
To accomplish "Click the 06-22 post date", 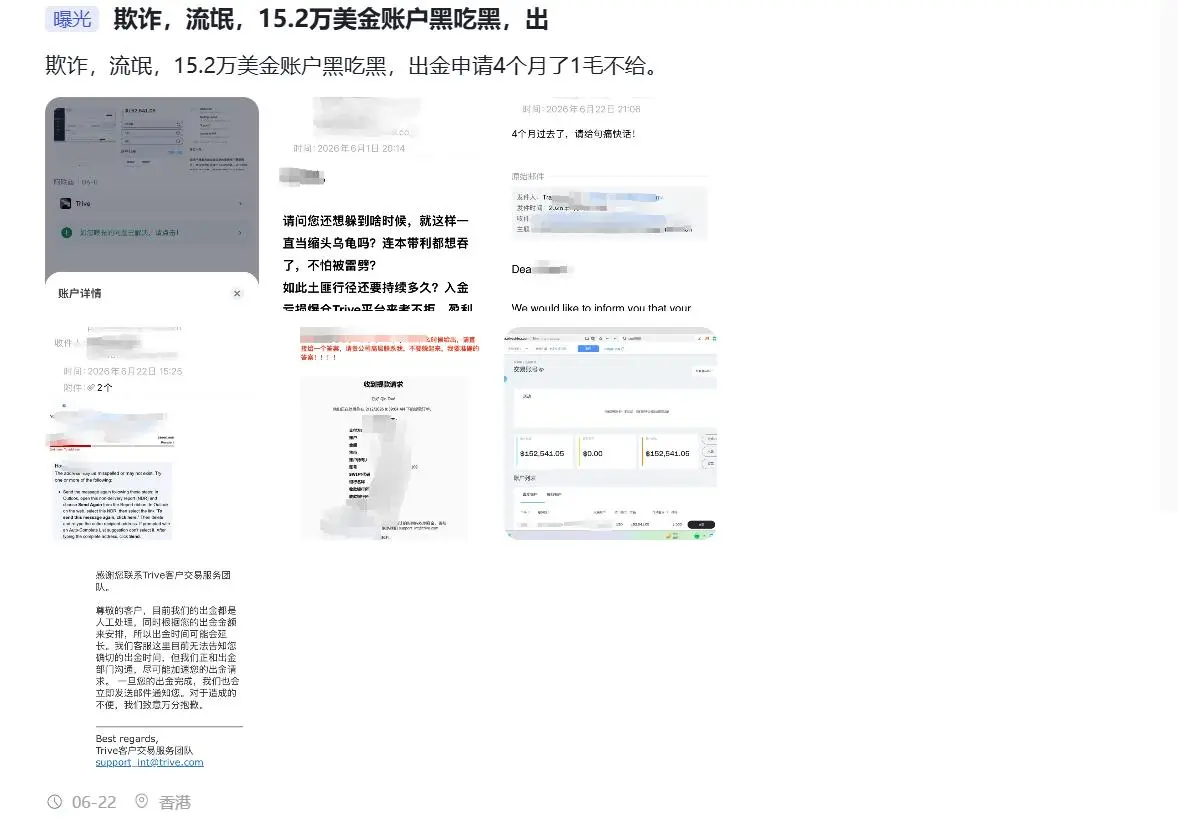I will coord(94,802).
